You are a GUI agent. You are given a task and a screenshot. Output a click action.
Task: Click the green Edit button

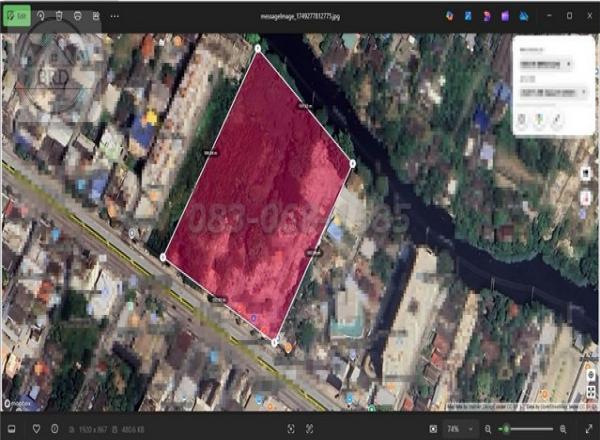[17, 16]
